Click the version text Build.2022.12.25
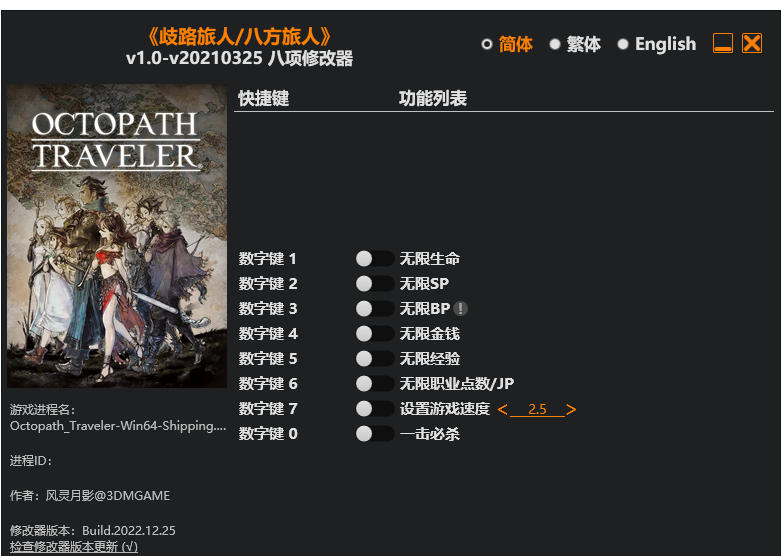The image size is (781, 556). point(129,530)
